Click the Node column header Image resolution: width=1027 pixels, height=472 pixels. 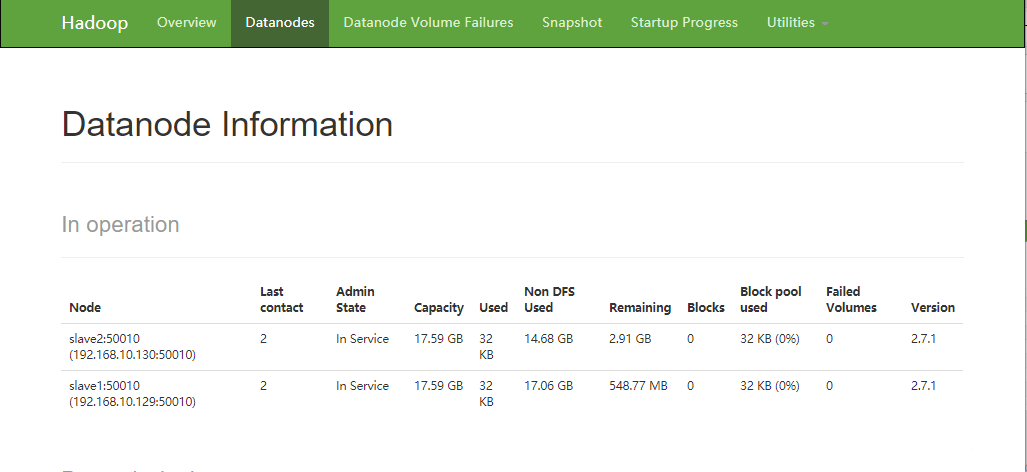(x=85, y=308)
